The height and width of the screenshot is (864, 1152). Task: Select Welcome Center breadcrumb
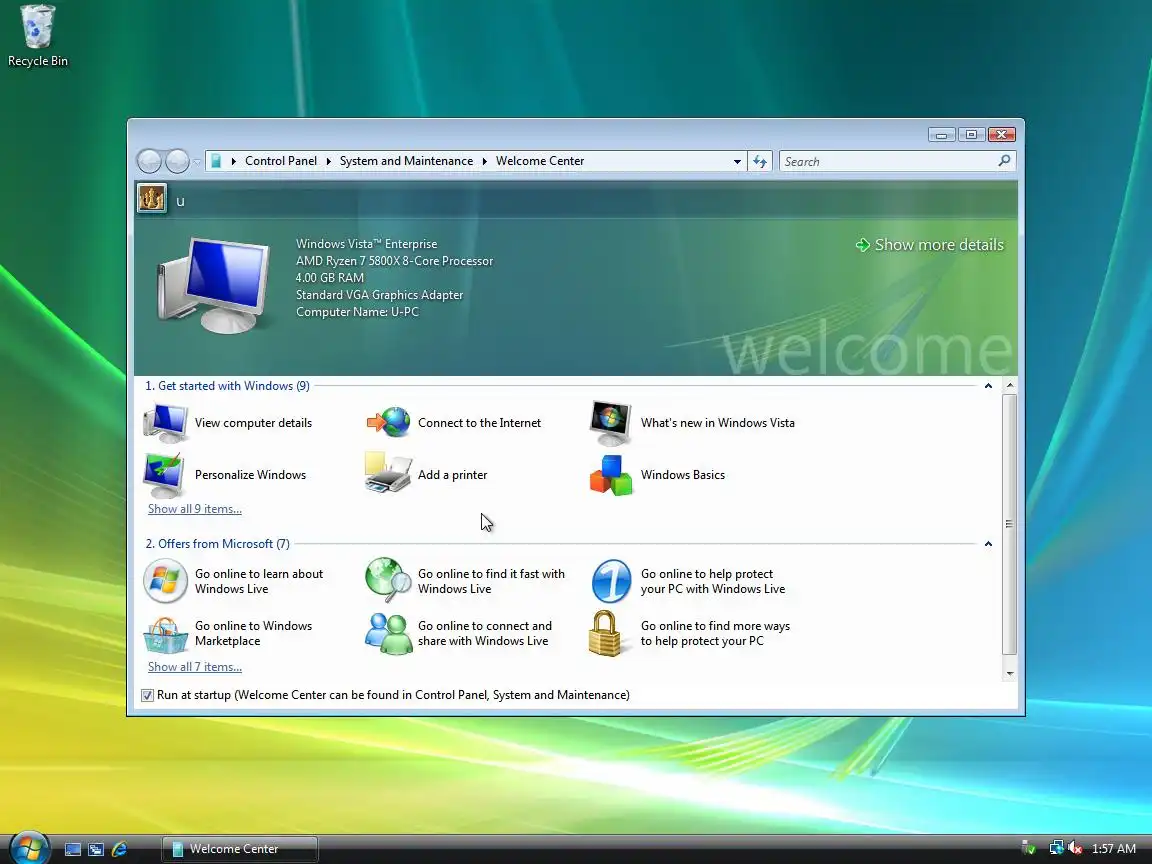coord(540,161)
